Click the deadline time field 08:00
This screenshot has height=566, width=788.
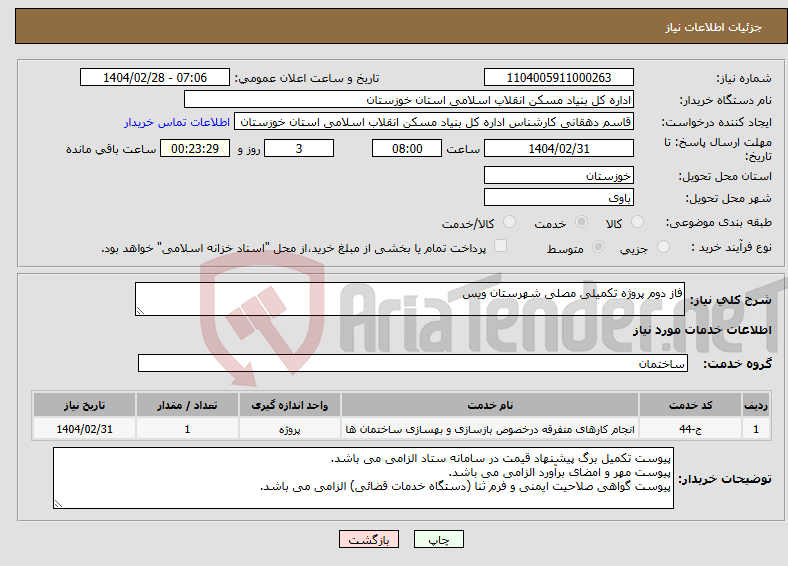[x=407, y=148]
